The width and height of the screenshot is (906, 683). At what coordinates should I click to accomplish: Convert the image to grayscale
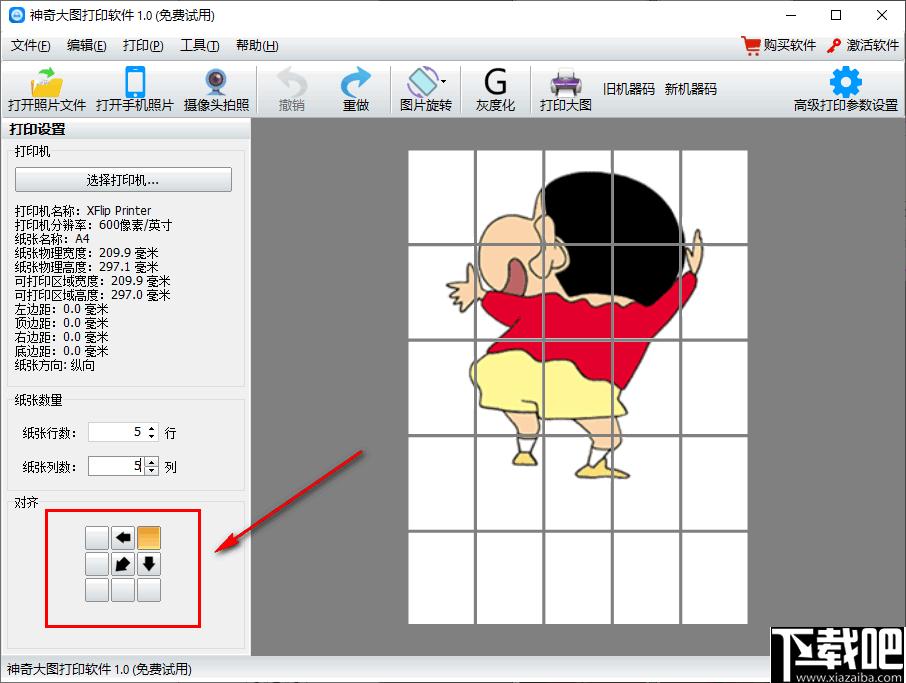point(495,90)
